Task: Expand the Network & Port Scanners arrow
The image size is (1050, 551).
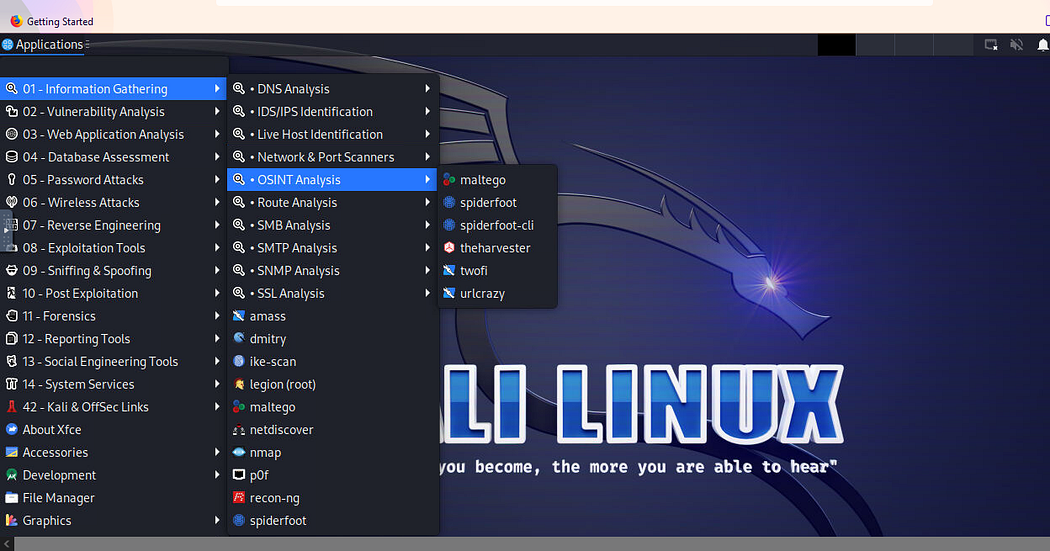Action: click(427, 157)
